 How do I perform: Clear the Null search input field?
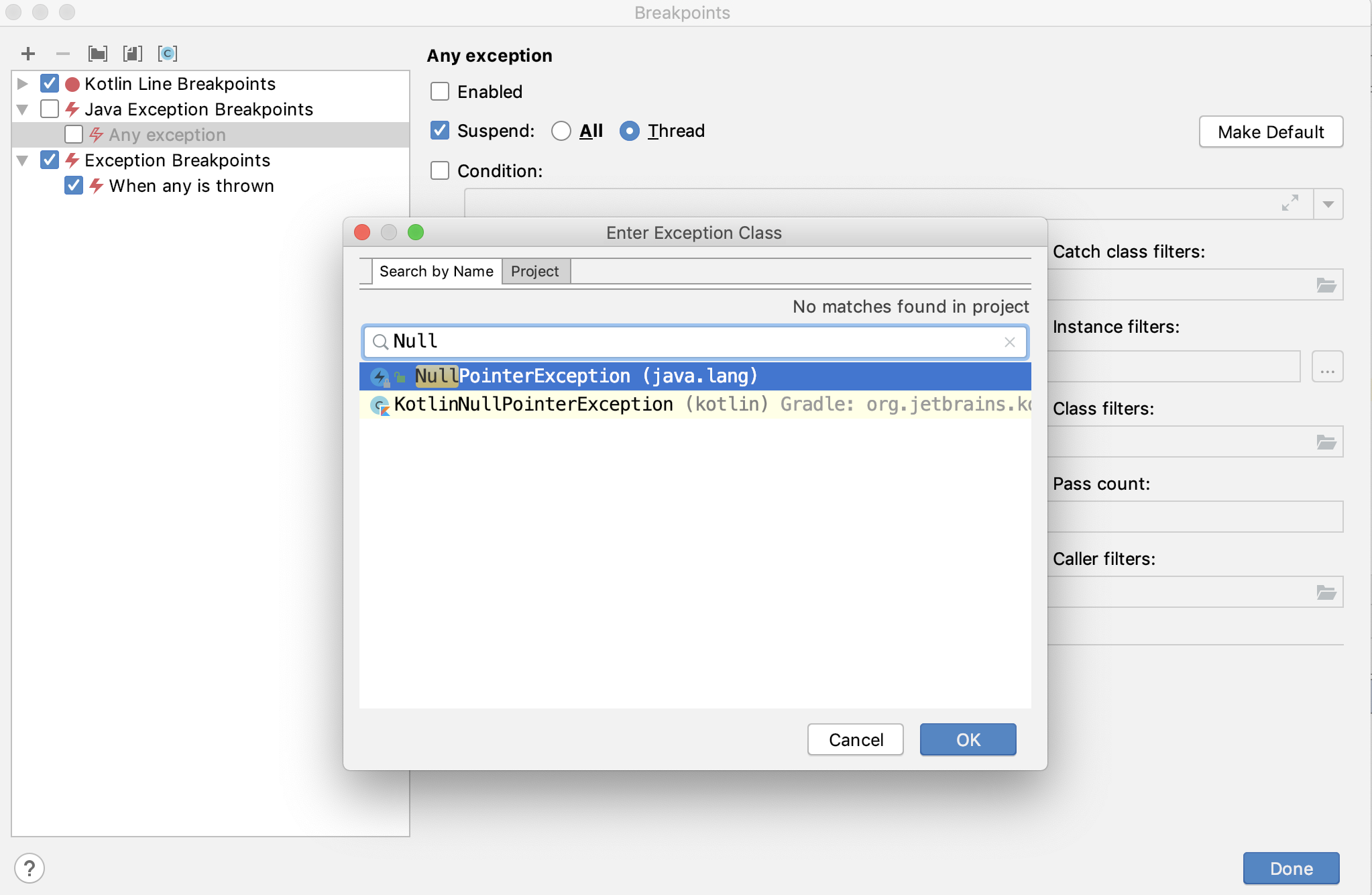1010,342
